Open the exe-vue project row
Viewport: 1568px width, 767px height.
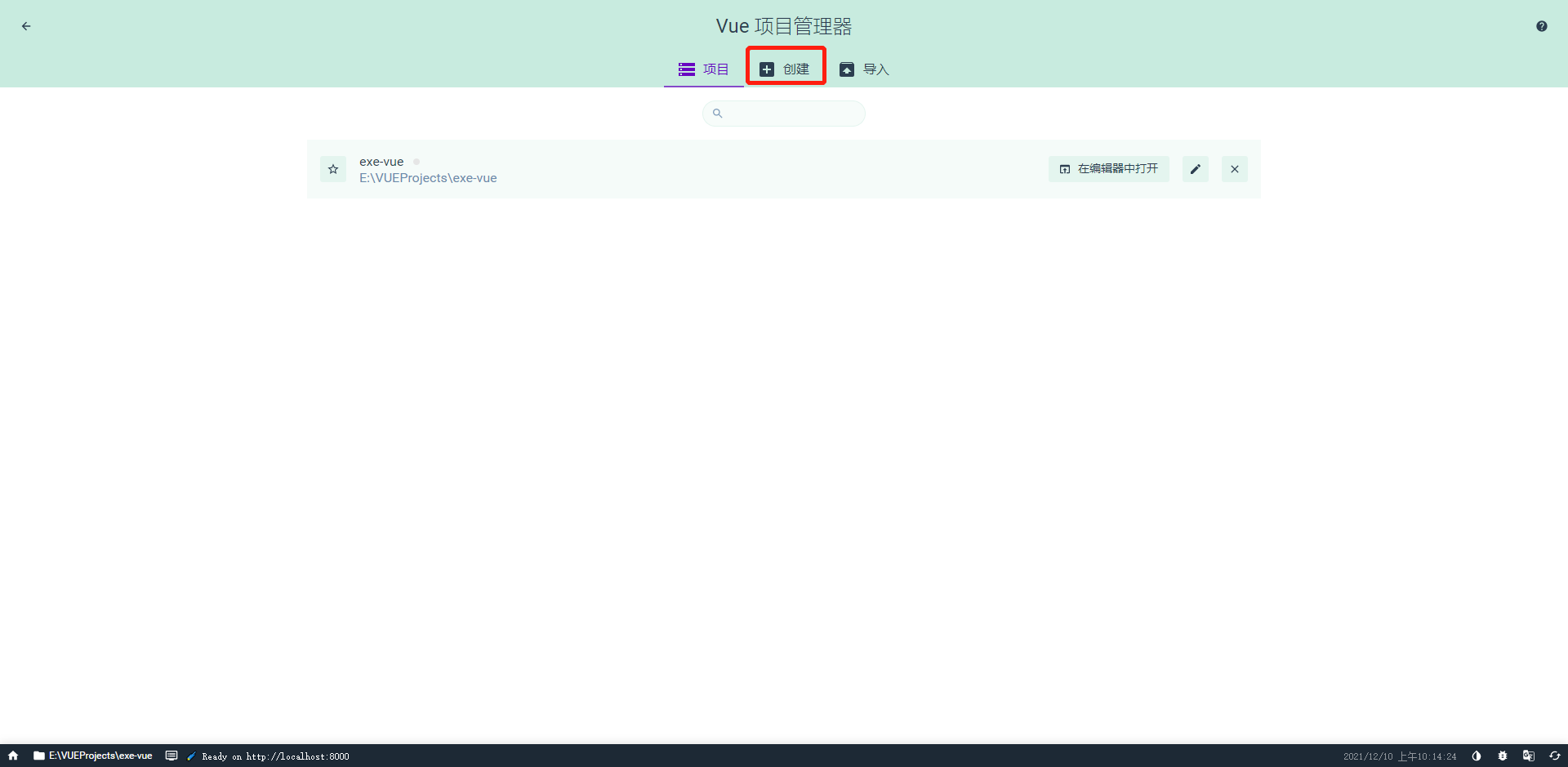pyautogui.click(x=784, y=169)
